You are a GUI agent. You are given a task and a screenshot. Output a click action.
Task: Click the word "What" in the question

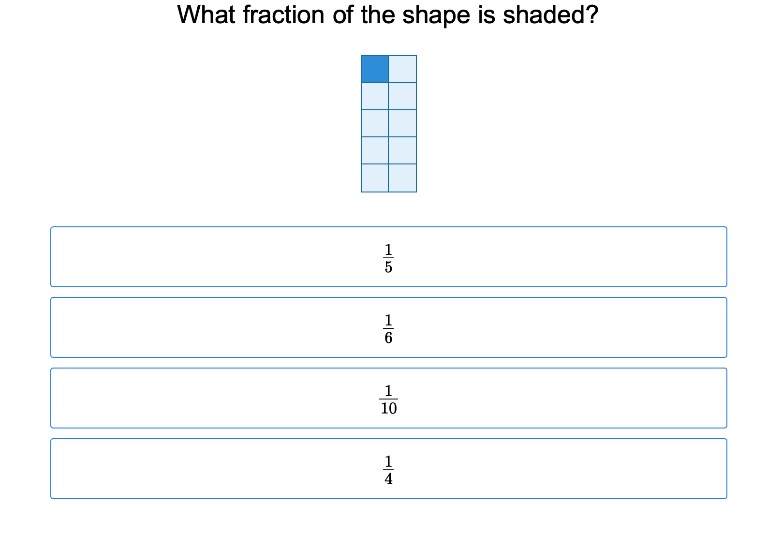pos(206,16)
